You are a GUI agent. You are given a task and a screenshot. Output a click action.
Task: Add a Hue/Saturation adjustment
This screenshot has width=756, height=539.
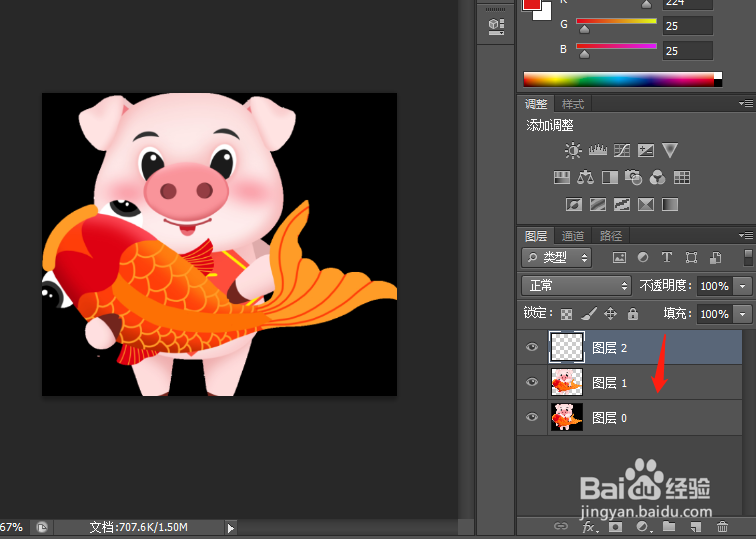pyautogui.click(x=562, y=177)
